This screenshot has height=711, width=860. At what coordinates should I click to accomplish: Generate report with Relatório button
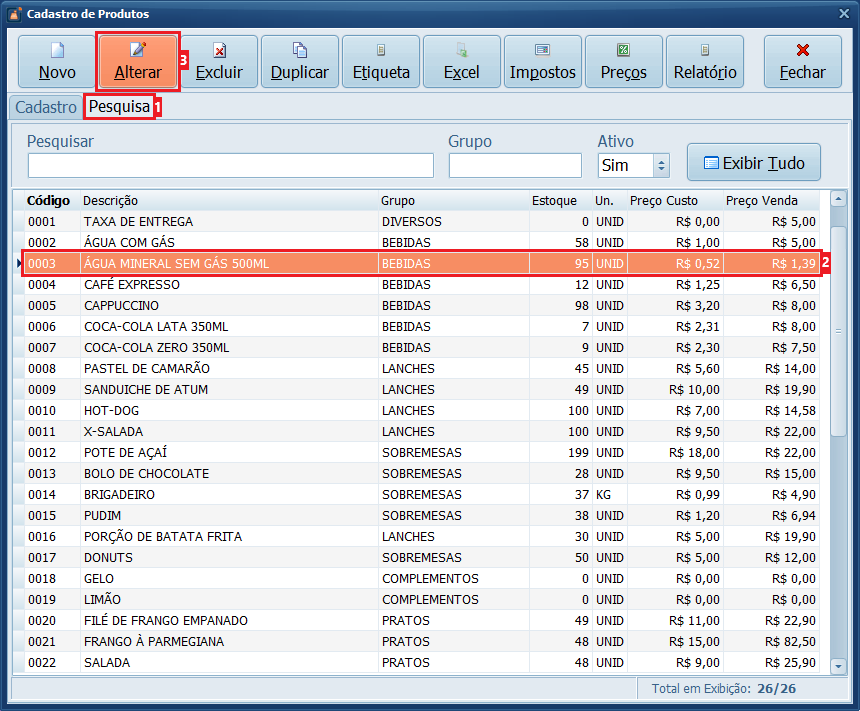[x=705, y=62]
